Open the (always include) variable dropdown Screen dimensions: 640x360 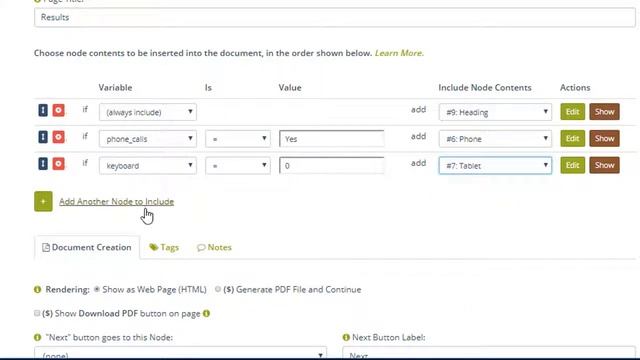[x=148, y=112]
